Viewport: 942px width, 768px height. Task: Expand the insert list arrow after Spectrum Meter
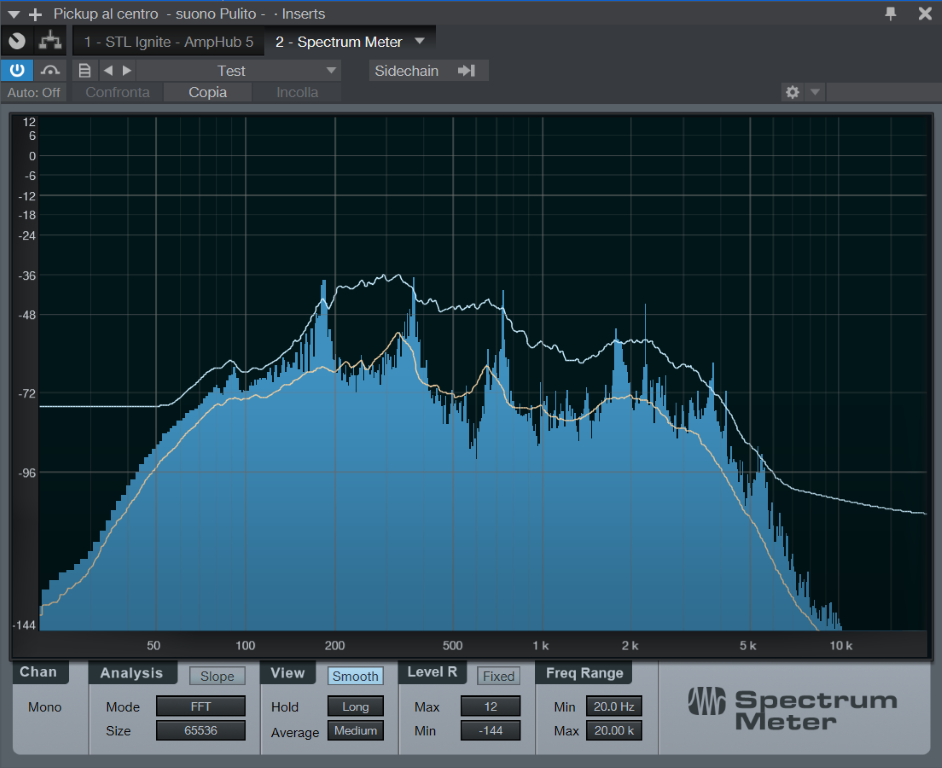tap(419, 41)
